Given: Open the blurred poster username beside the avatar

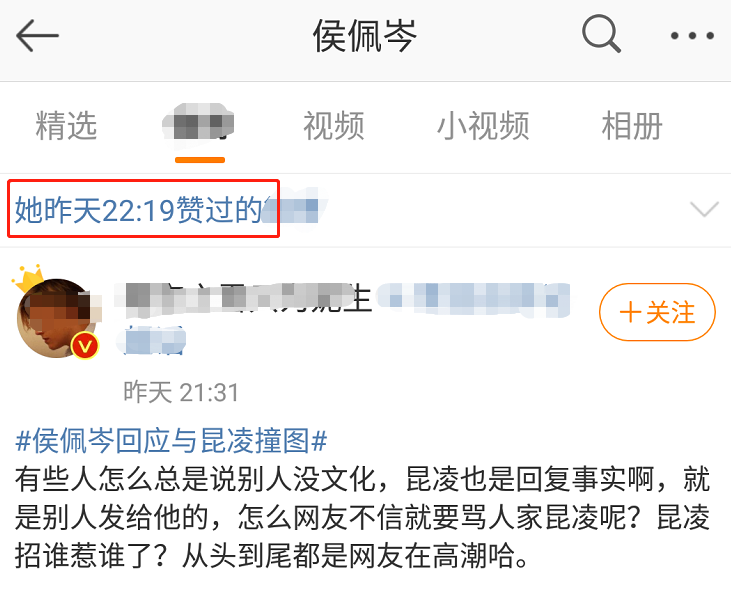Looking at the screenshot, I should click(242, 297).
